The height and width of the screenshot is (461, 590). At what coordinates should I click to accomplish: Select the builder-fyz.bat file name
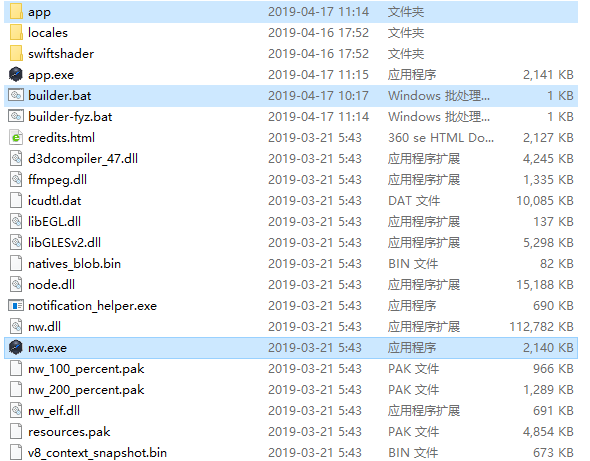click(70, 117)
